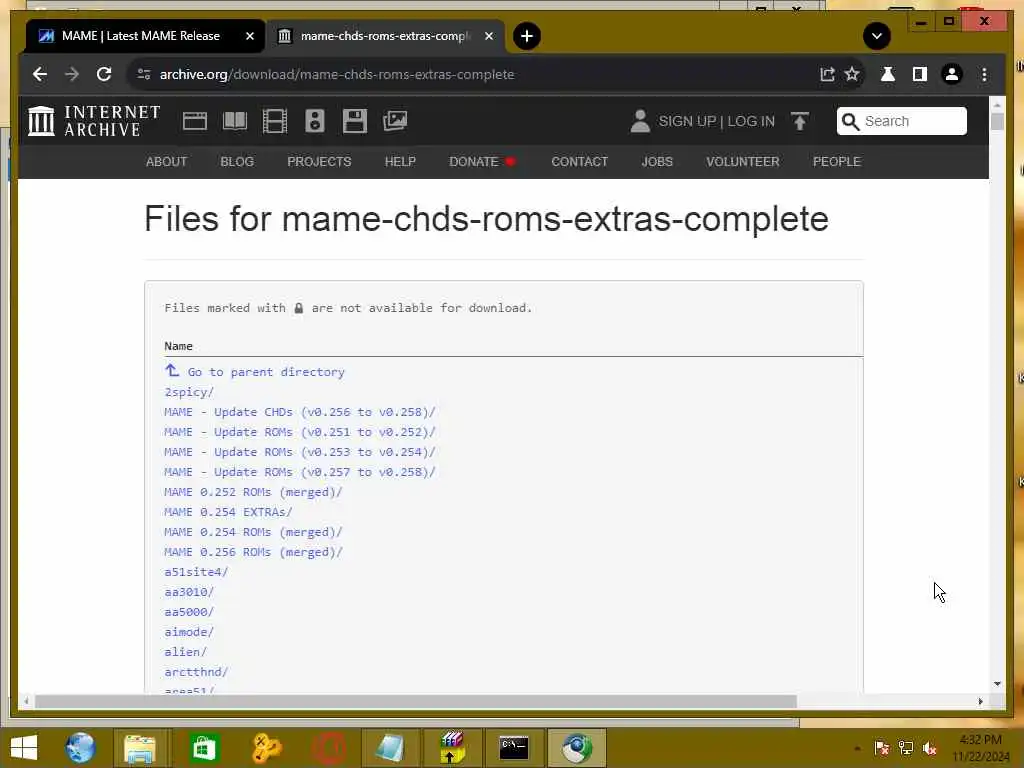Open the aa5000/ folder
This screenshot has width=1024, height=768.
tap(189, 612)
